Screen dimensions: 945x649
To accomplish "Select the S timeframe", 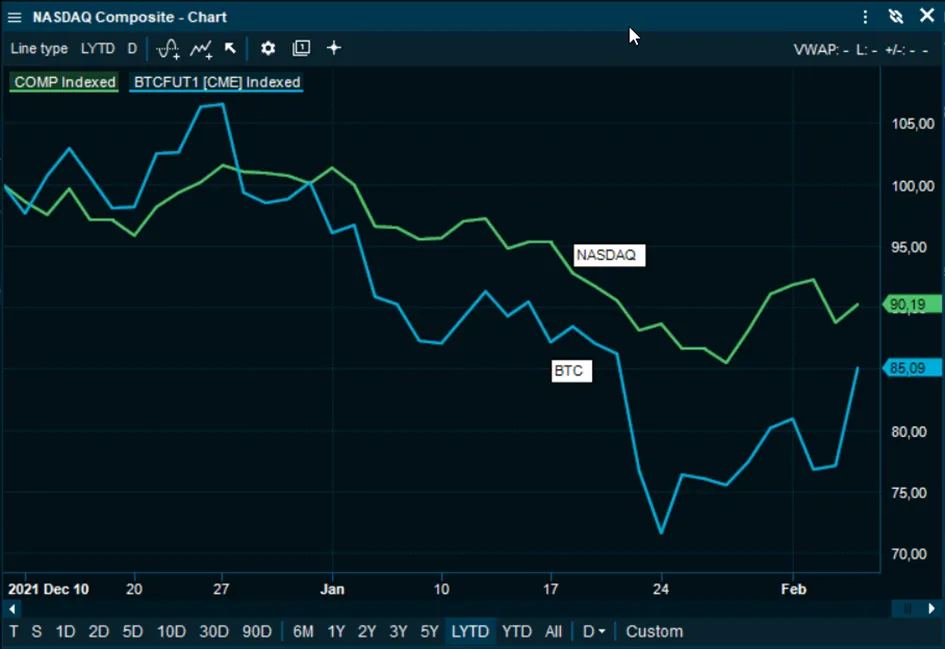I will pos(37,632).
